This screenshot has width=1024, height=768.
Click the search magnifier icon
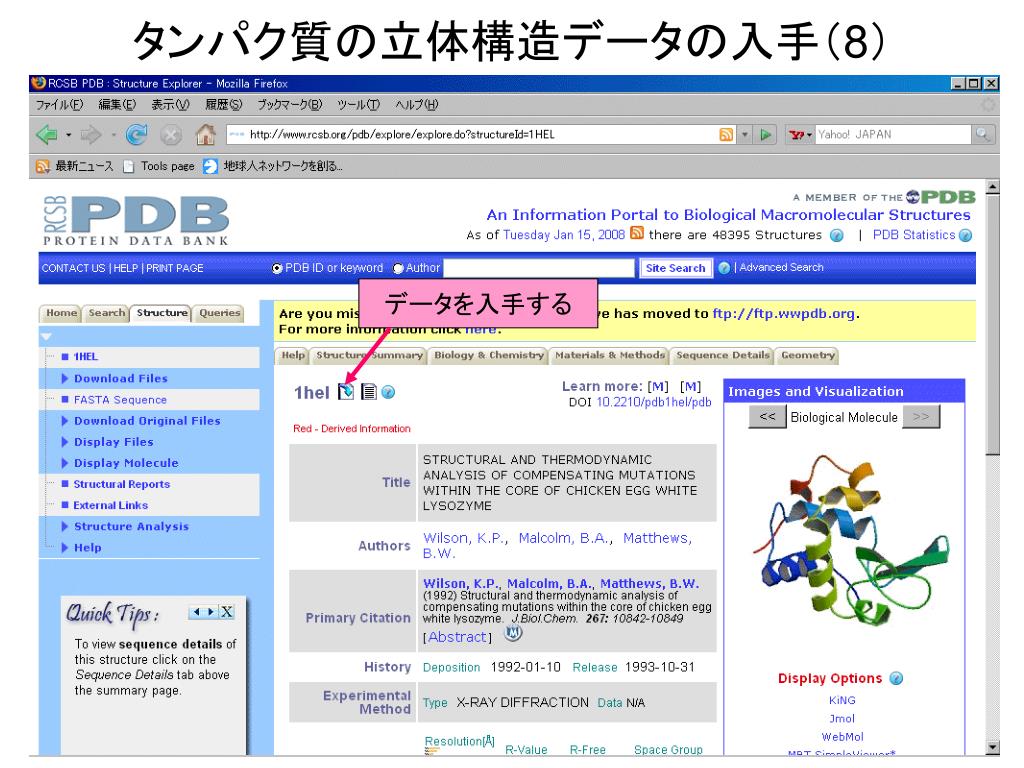[x=982, y=135]
